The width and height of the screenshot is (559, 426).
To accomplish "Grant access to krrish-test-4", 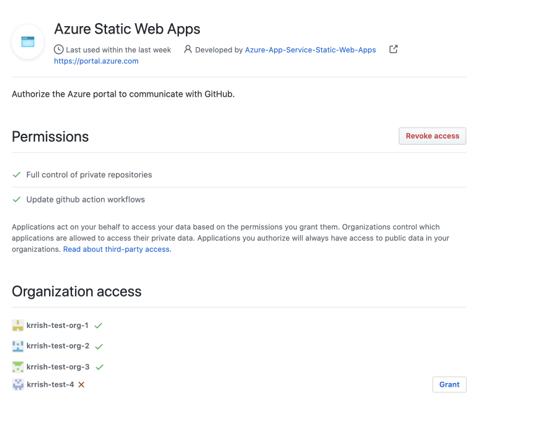I will 449,384.
